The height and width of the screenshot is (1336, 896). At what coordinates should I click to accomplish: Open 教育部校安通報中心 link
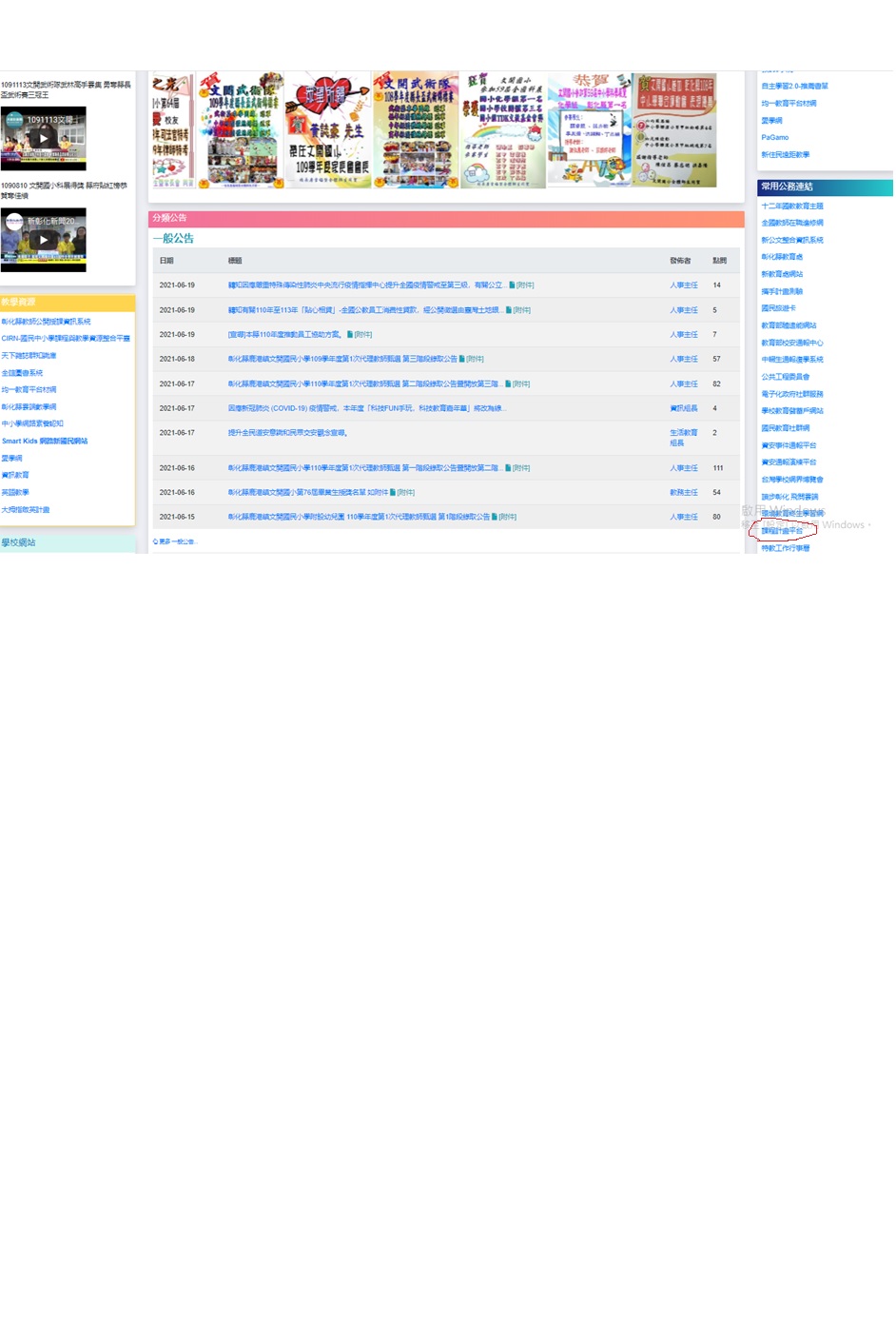792,344
